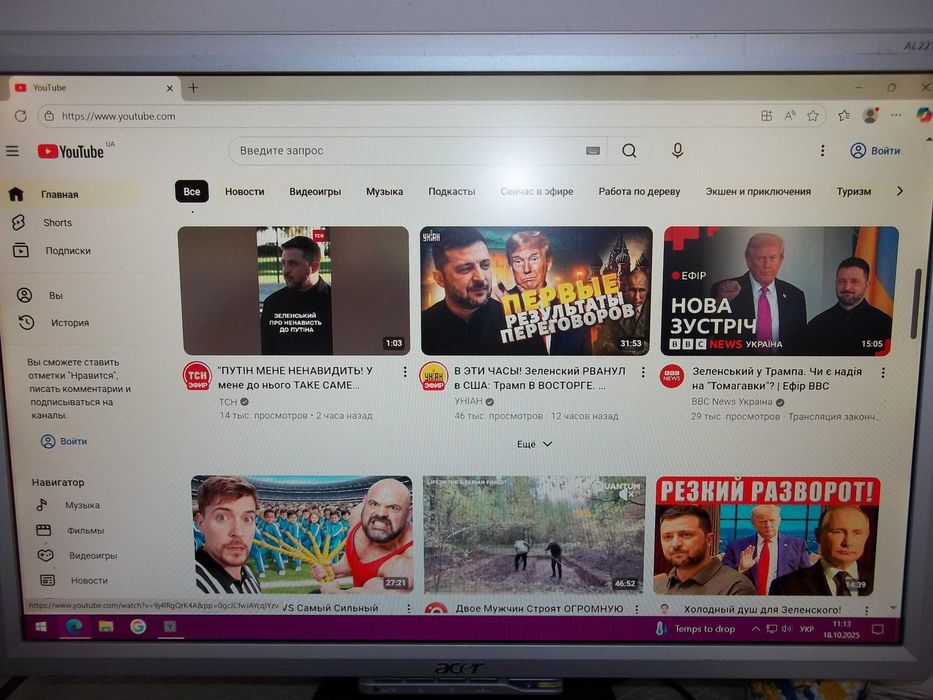Open Favorites list toolbar icon
Viewport: 933px width, 700px height.
[x=844, y=115]
